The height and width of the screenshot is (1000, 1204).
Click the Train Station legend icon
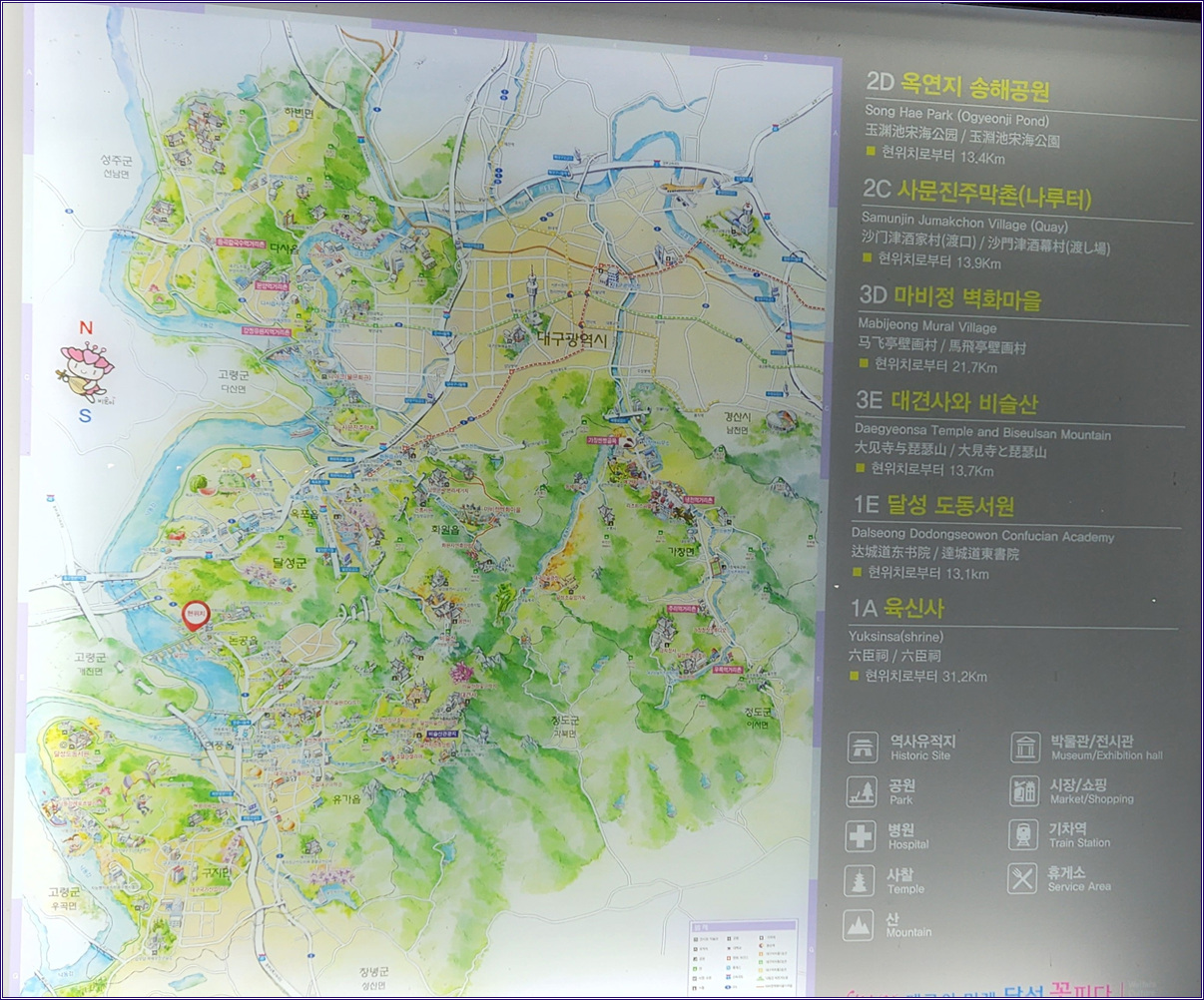pos(1023,834)
